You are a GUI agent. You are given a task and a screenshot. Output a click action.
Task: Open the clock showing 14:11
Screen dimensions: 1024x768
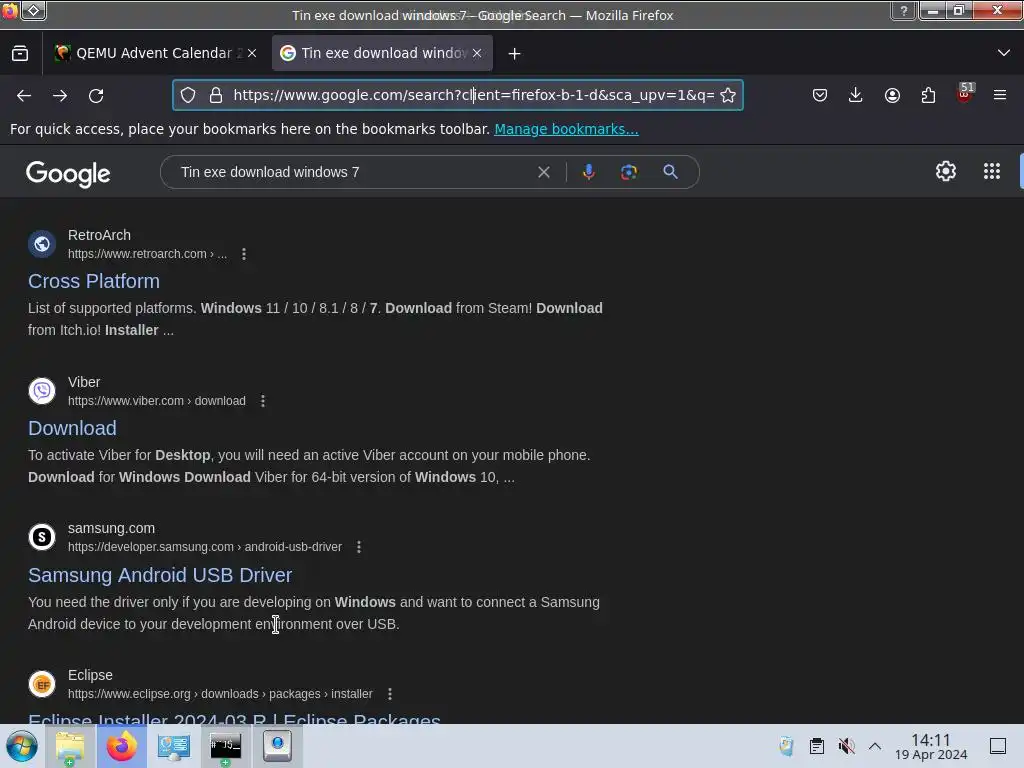[x=931, y=746]
